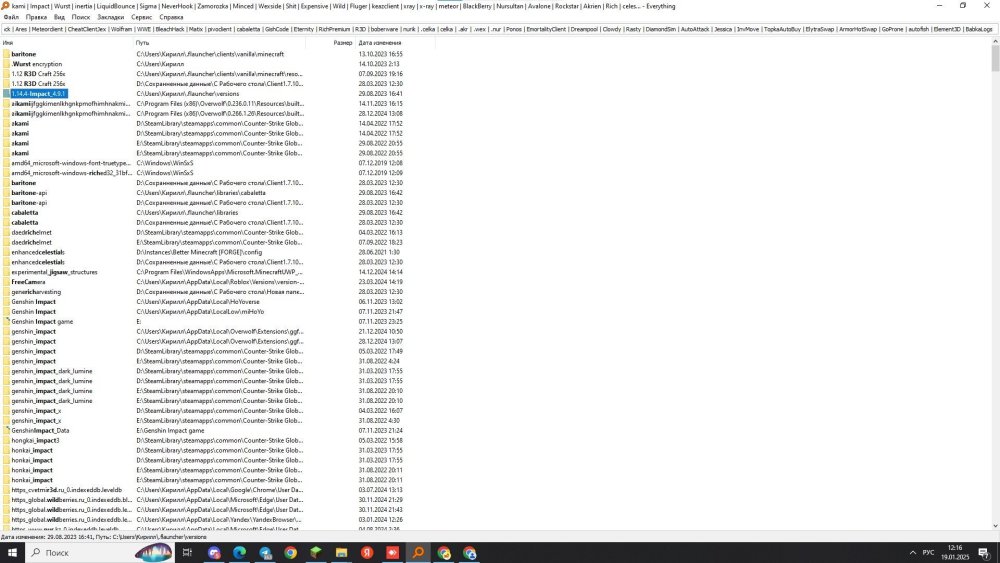Click folder icon of amd64_microsoft-windows-font-truetype row
The height and width of the screenshot is (563, 1000).
click(6, 163)
